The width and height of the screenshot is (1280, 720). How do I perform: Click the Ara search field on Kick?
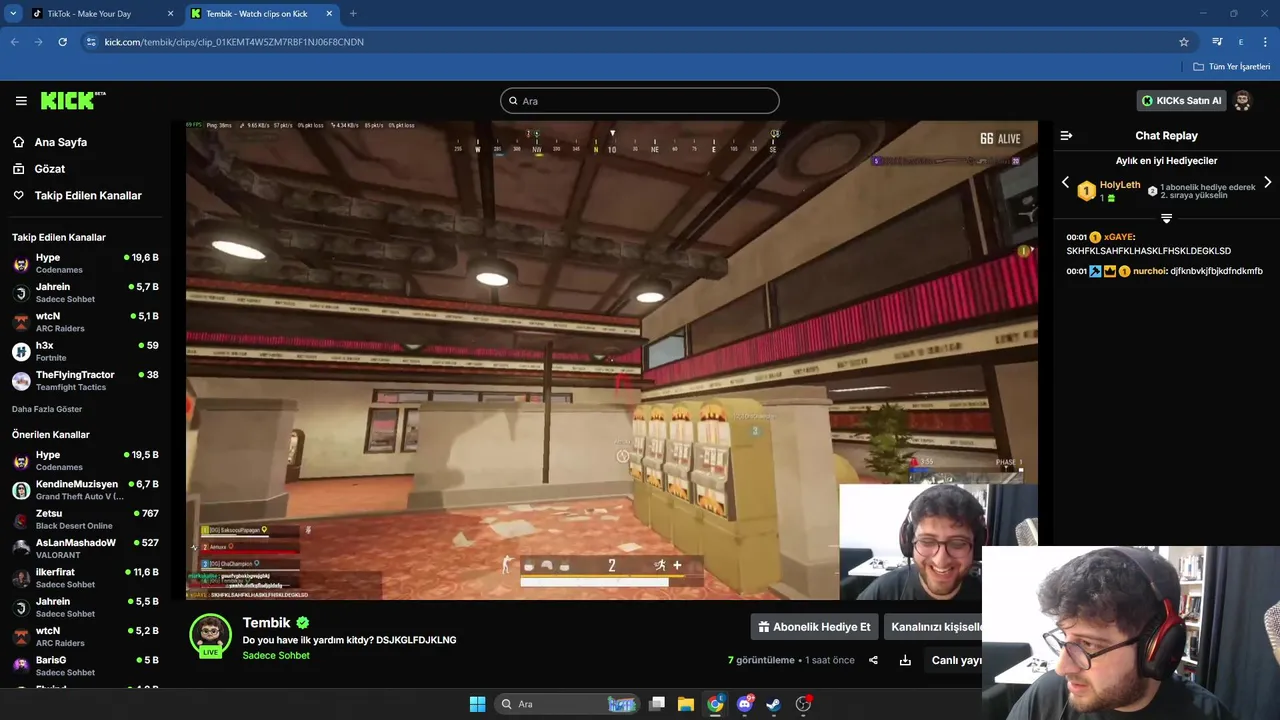pyautogui.click(x=640, y=101)
